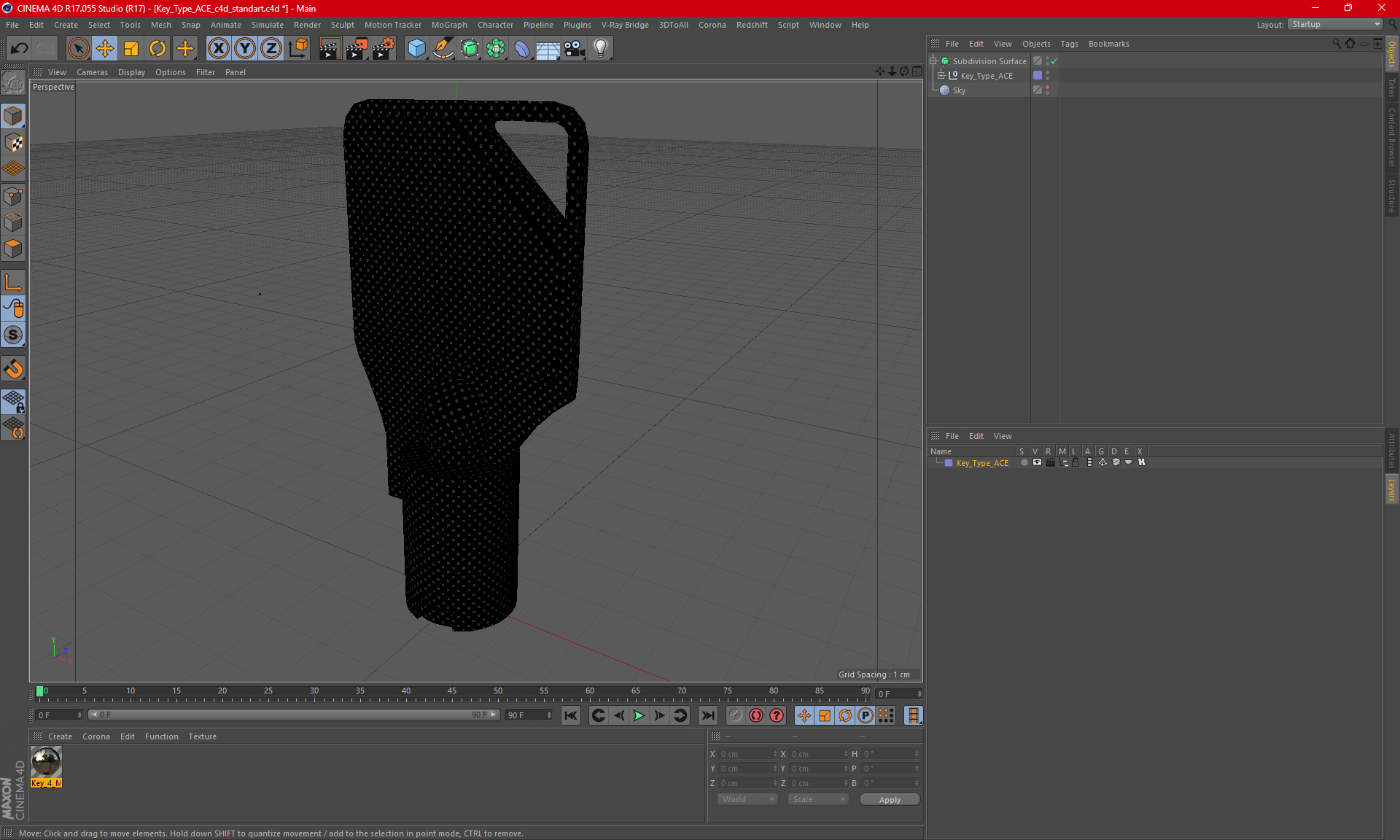Viewport: 1400px width, 840px height.
Task: Toggle Key_Type_ACE layer visibility eye
Action: pos(1037,462)
